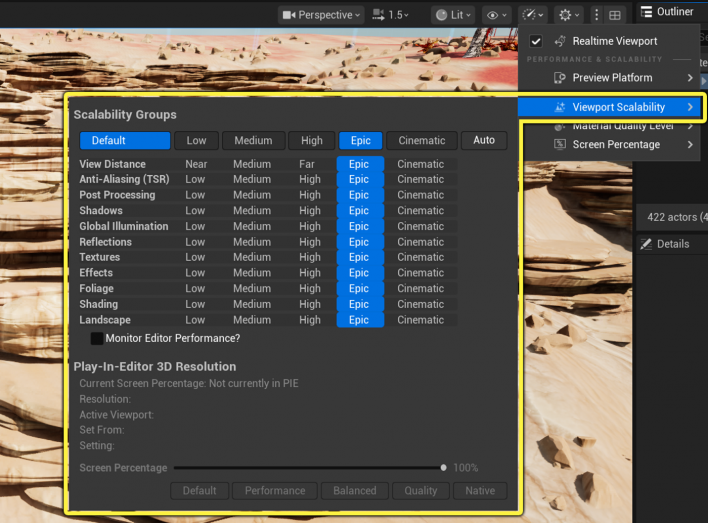Click the viewport layout grid icon
The image size is (708, 523).
(x=615, y=15)
